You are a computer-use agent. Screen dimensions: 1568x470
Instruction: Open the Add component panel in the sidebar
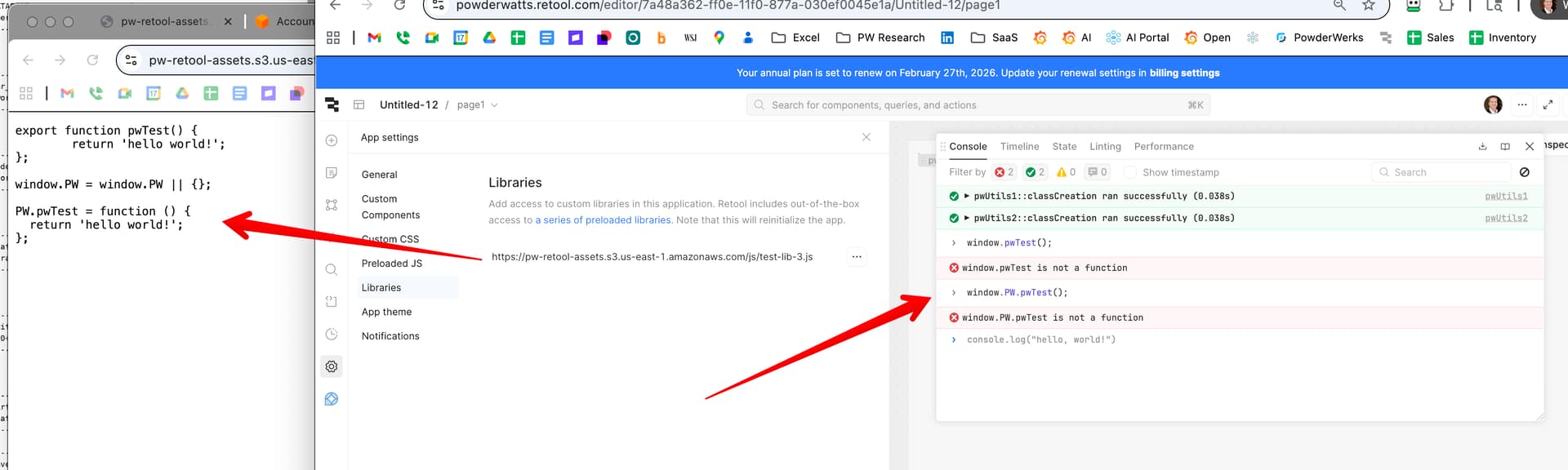(332, 140)
